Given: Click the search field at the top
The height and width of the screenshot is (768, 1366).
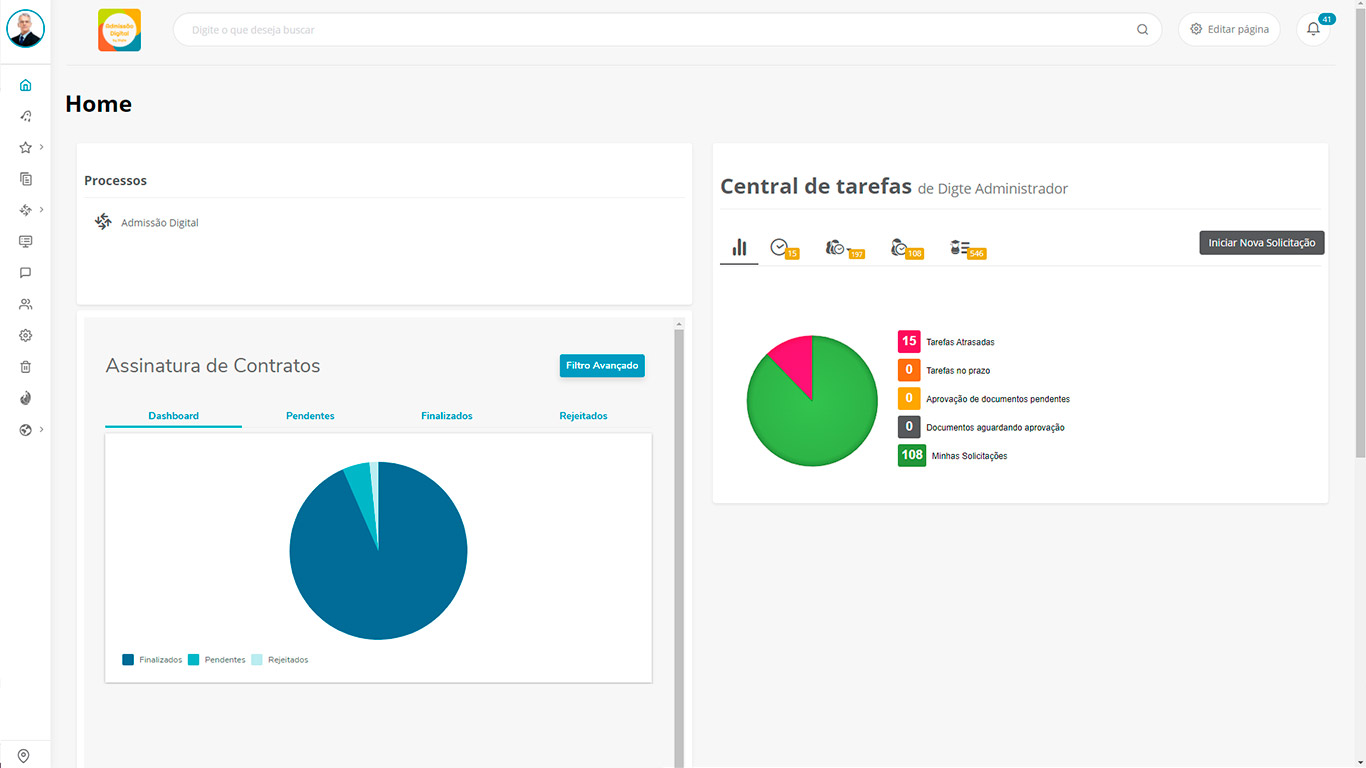Looking at the screenshot, I should [660, 30].
